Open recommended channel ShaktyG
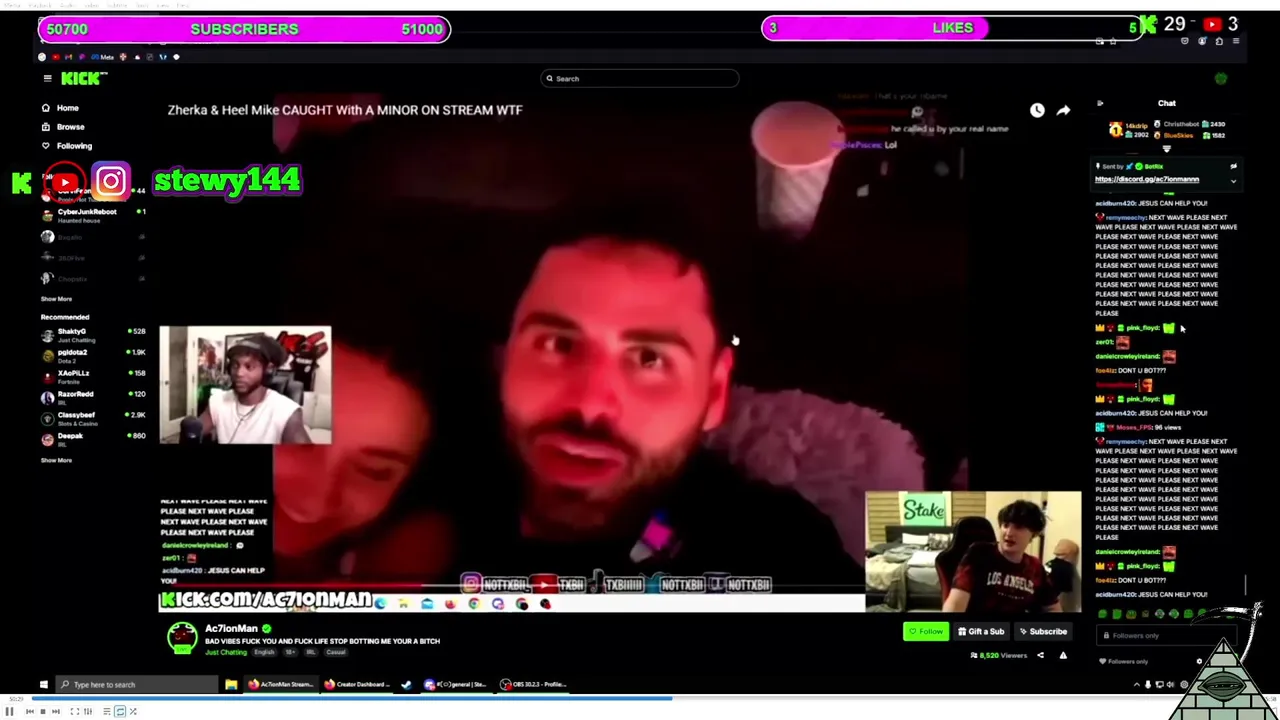This screenshot has height=720, width=1280. coord(94,334)
